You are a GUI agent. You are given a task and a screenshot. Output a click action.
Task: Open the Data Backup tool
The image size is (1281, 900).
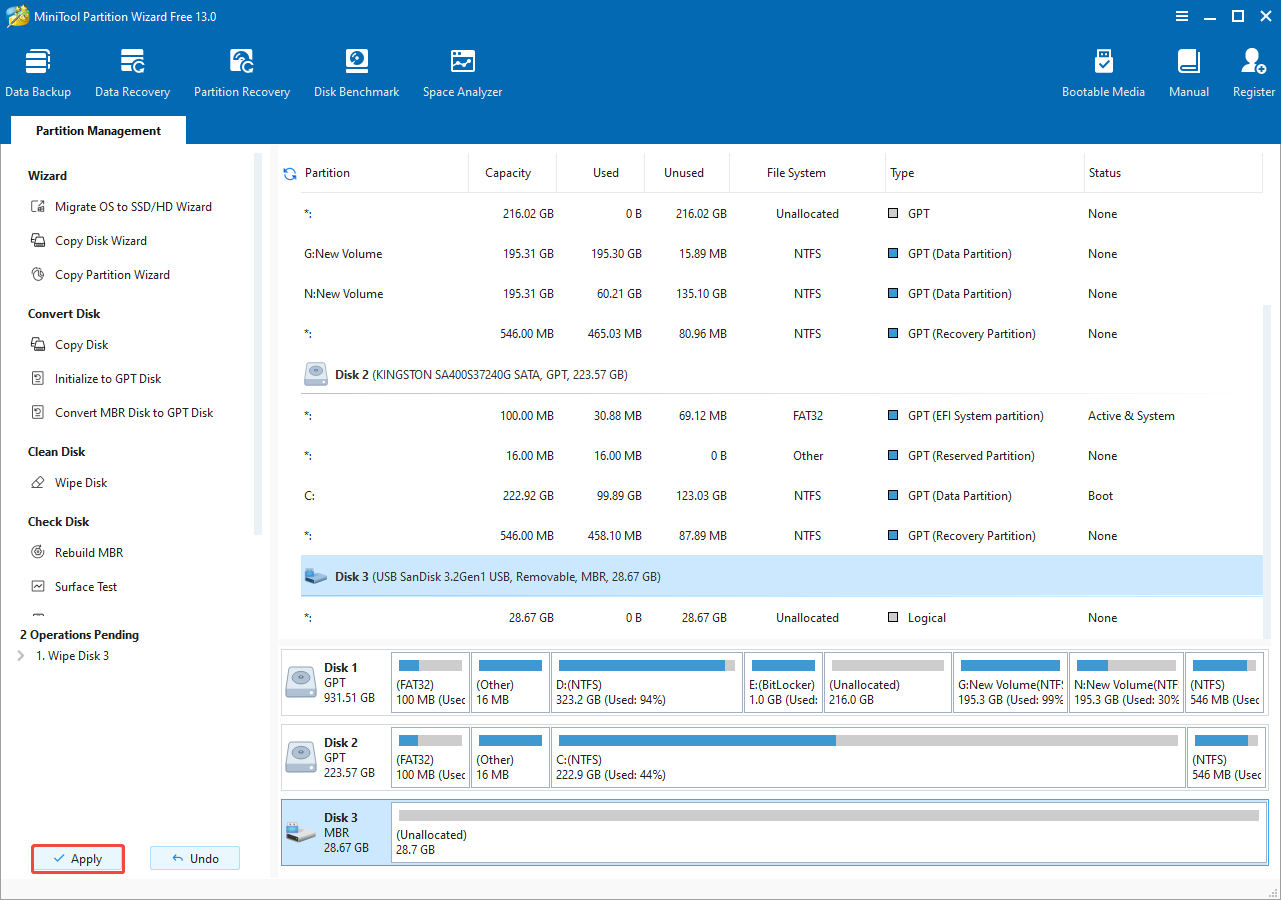38,70
